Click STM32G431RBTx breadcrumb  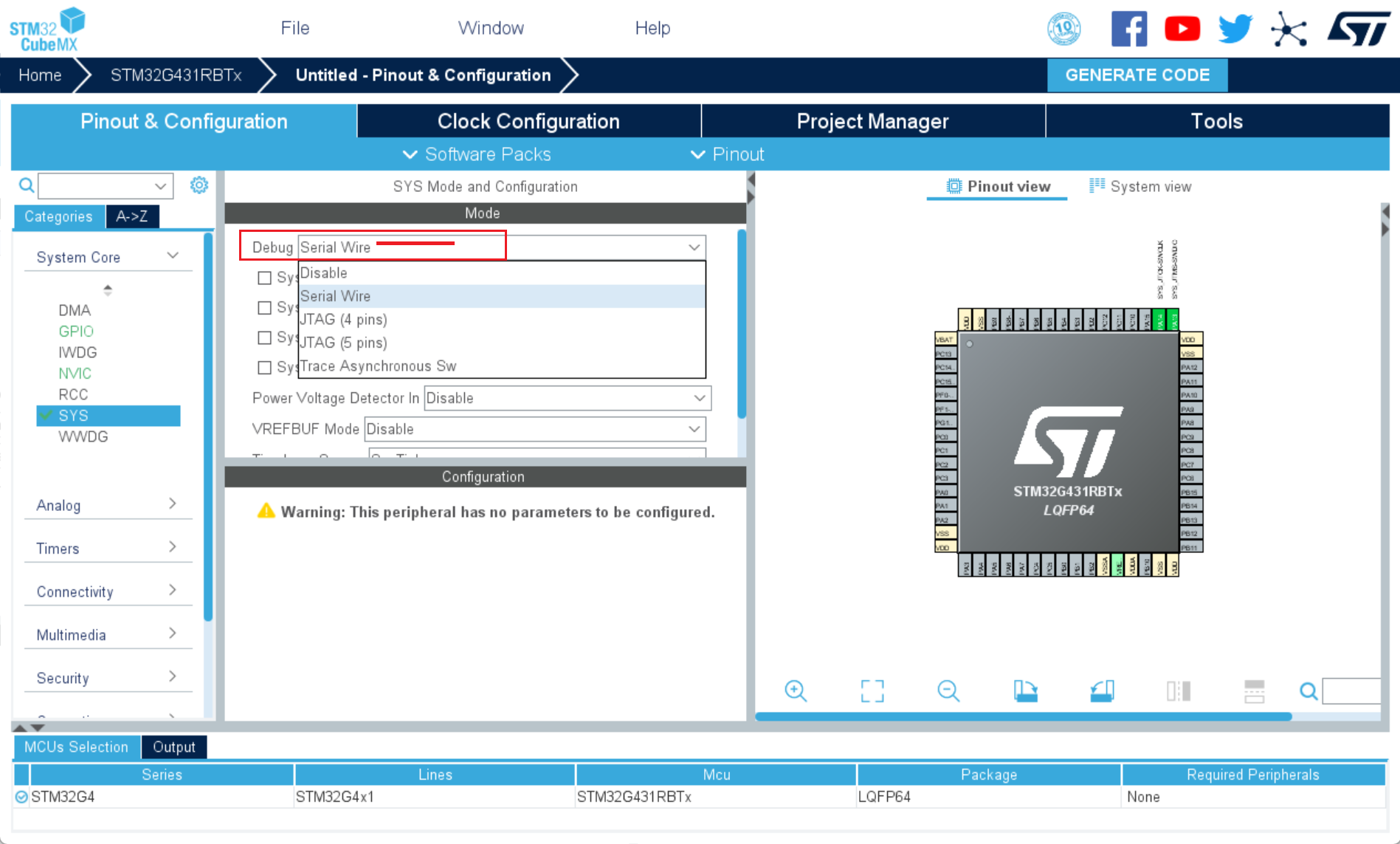coord(176,75)
